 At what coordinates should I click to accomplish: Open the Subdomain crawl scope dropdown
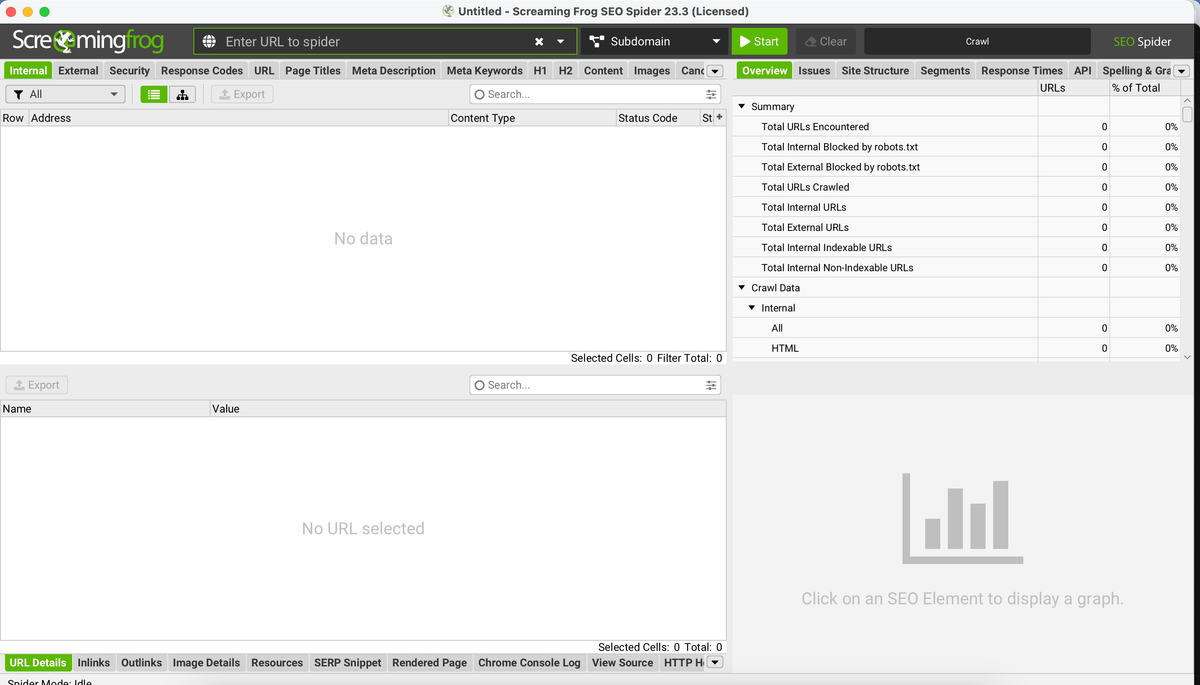[x=655, y=41]
